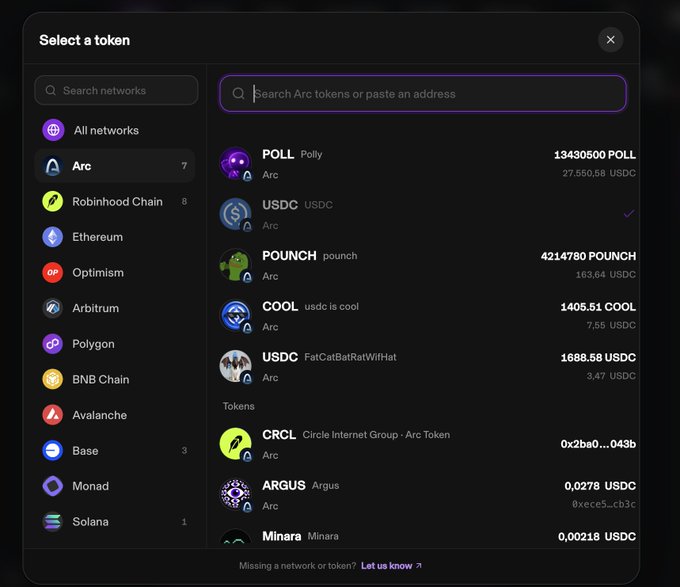Click the purple checkmark on USDC row

coord(629,213)
